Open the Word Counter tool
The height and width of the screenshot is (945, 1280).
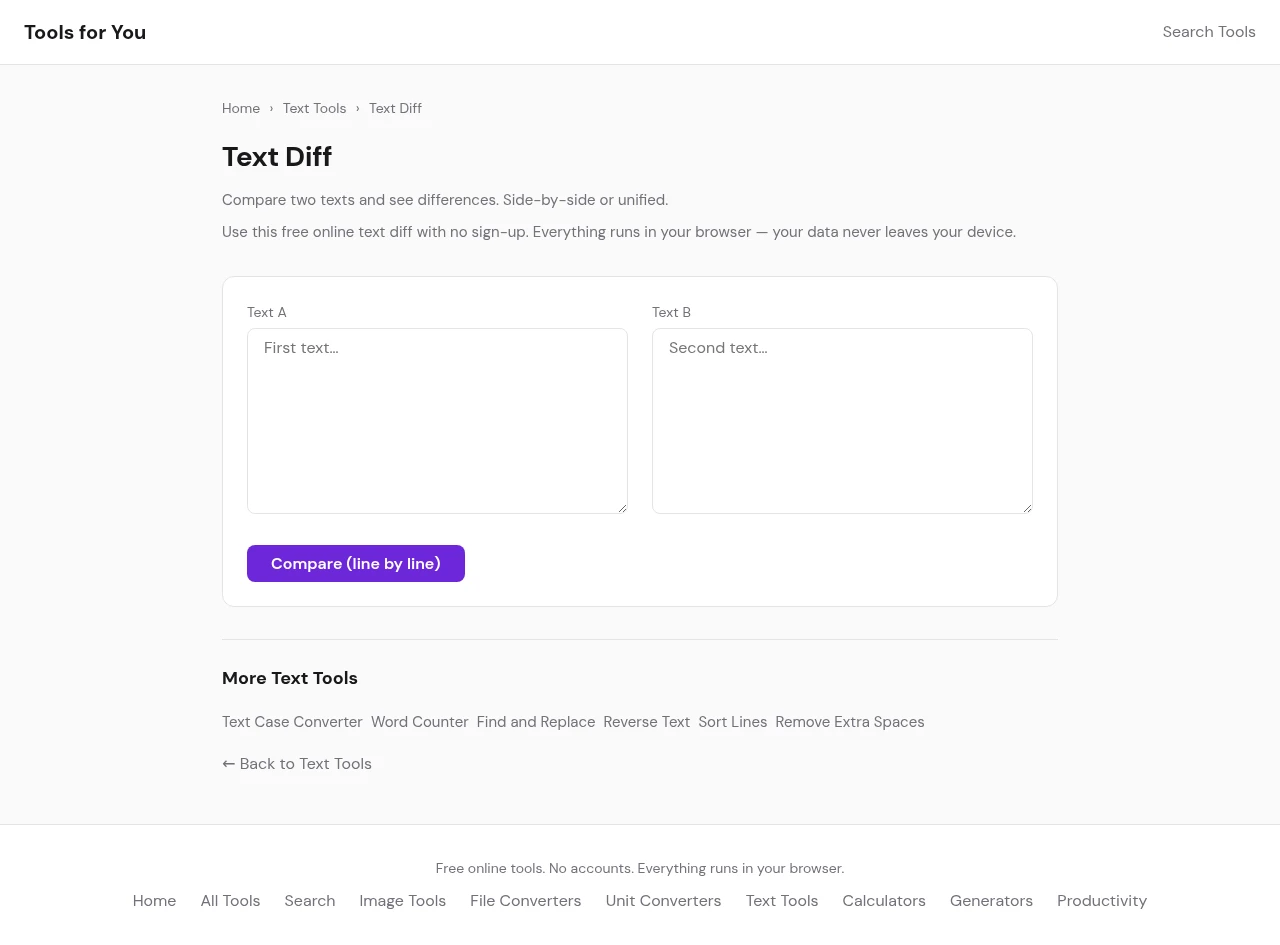tap(419, 722)
